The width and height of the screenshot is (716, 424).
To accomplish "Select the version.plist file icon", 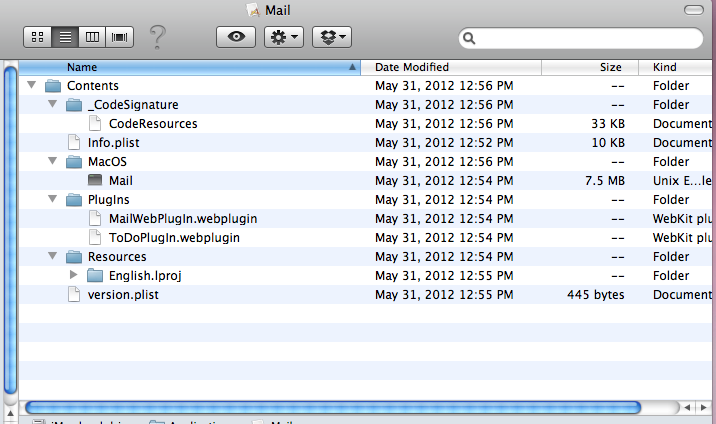I will [x=74, y=294].
